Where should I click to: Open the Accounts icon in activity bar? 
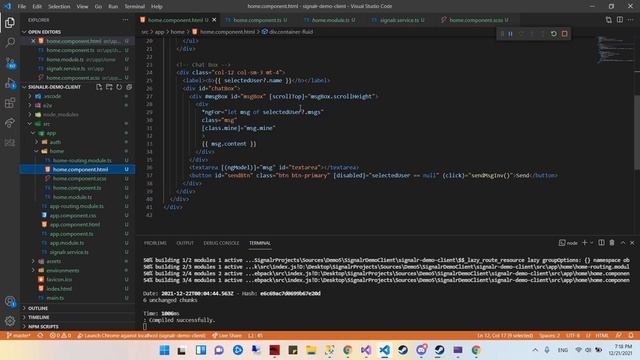point(10,302)
